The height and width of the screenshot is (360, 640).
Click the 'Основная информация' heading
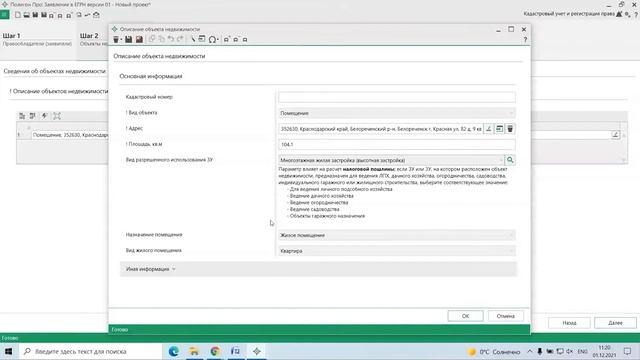click(x=151, y=76)
